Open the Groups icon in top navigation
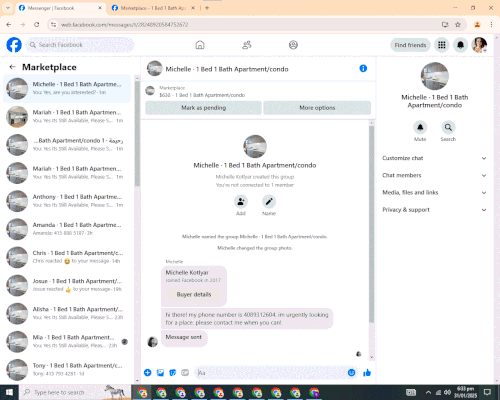The width and height of the screenshot is (500, 400). coord(293,45)
